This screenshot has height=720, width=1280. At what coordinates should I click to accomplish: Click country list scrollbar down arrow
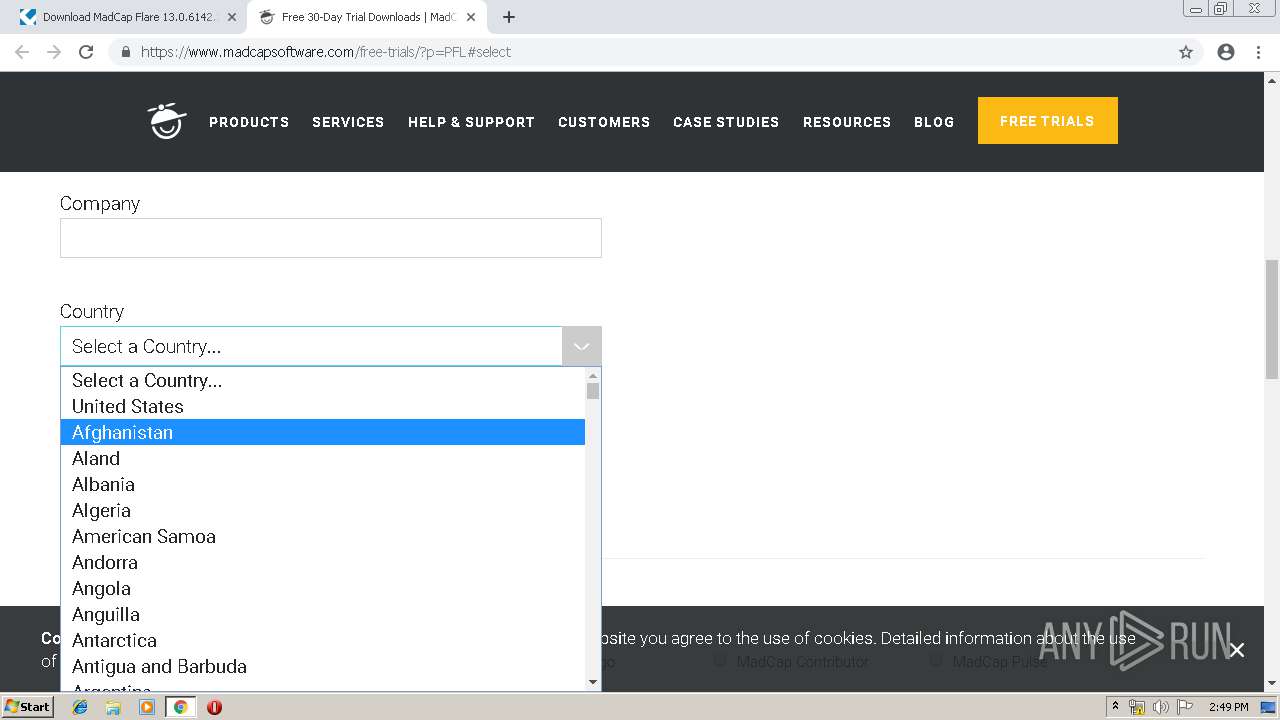point(593,682)
